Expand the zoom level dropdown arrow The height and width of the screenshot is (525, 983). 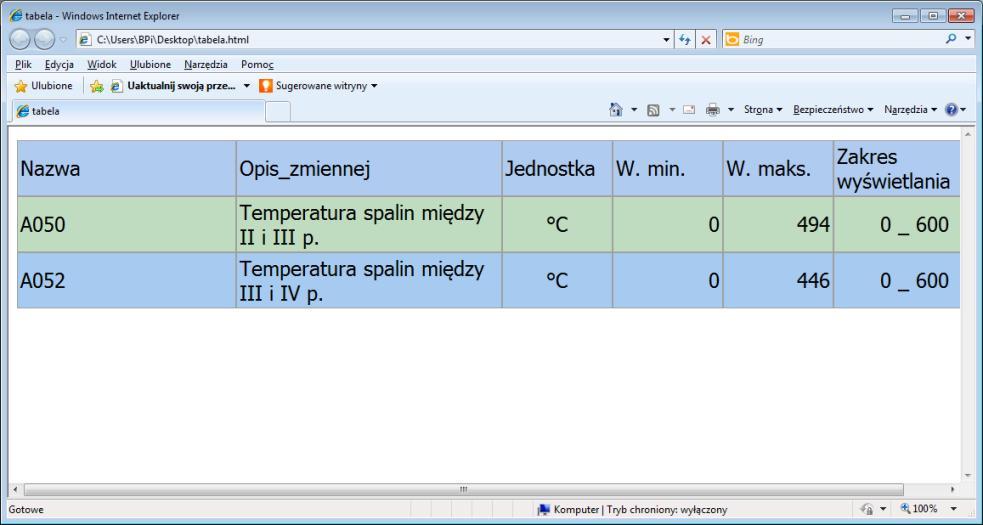pyautogui.click(x=954, y=509)
